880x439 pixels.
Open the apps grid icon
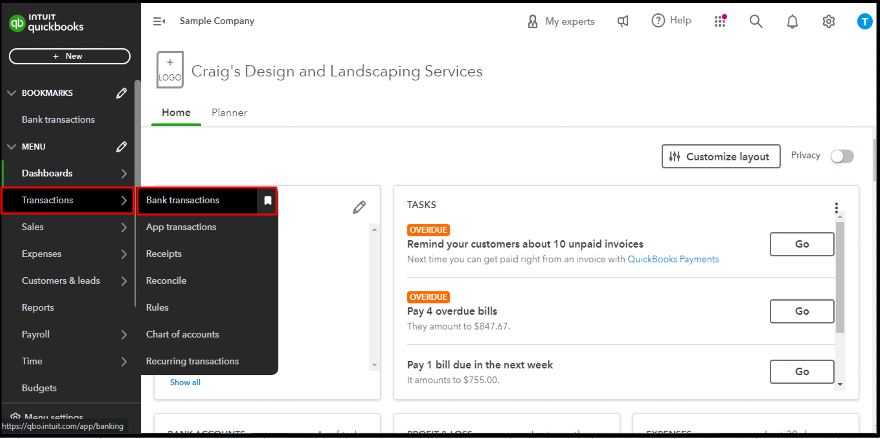(720, 21)
